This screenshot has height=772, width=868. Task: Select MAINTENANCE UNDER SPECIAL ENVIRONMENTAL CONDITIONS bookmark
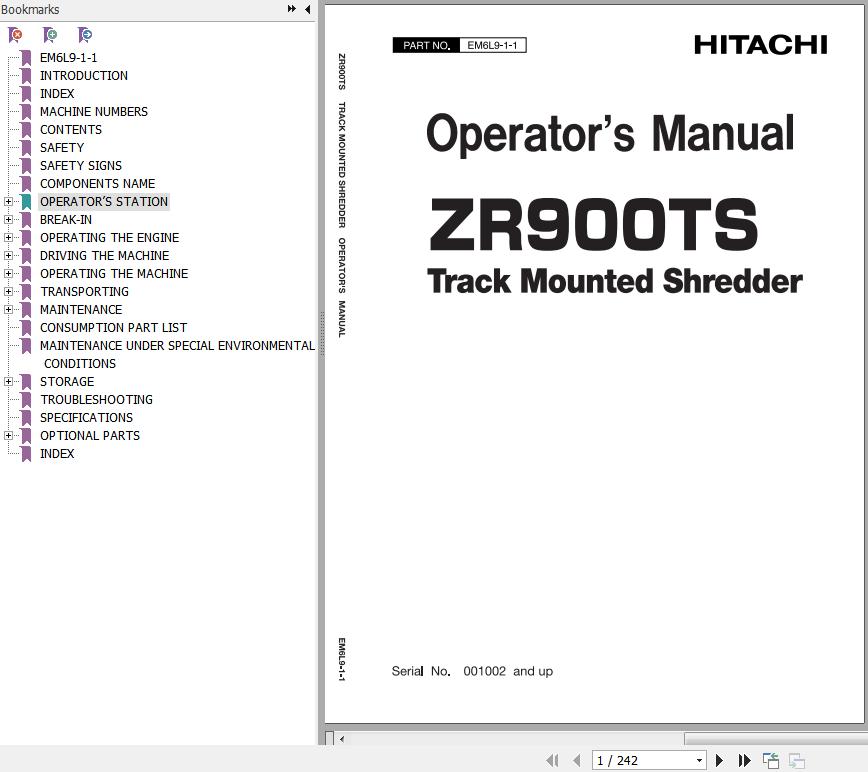click(177, 354)
